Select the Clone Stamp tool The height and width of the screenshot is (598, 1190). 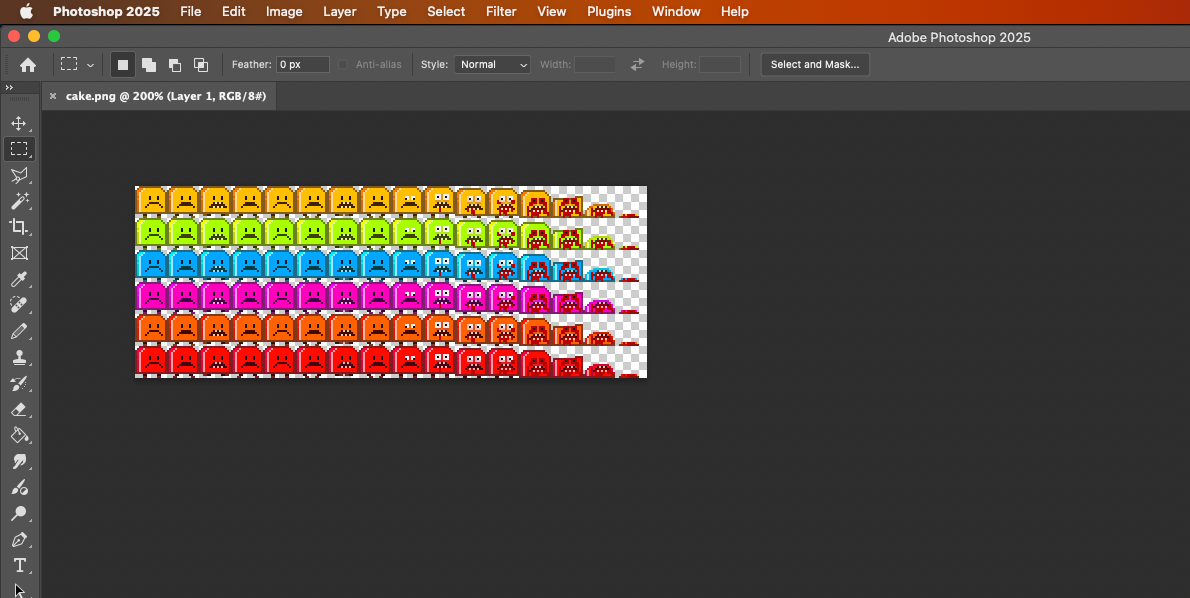(19, 357)
